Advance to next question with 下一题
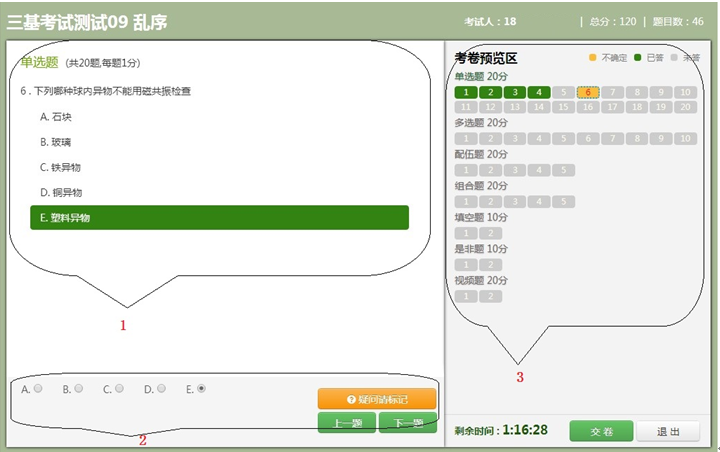Viewport: 720px width, 452px height. point(407,423)
